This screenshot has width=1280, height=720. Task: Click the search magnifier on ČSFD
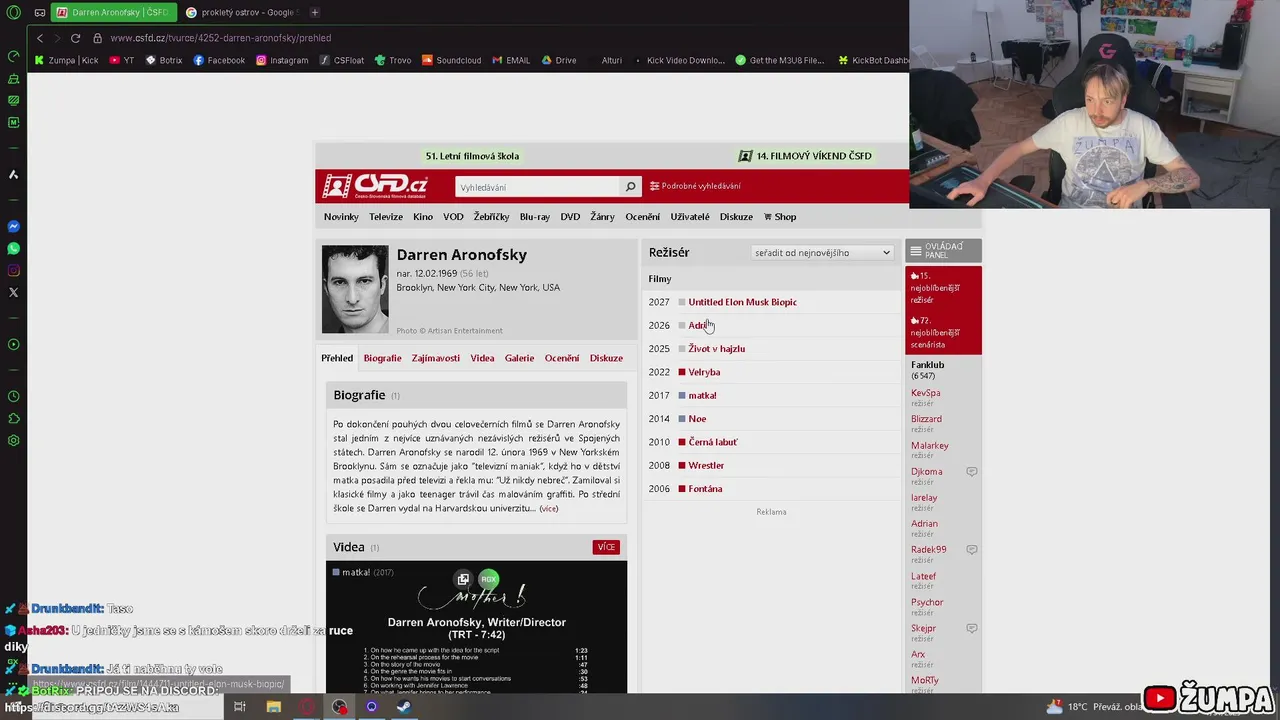coord(630,187)
